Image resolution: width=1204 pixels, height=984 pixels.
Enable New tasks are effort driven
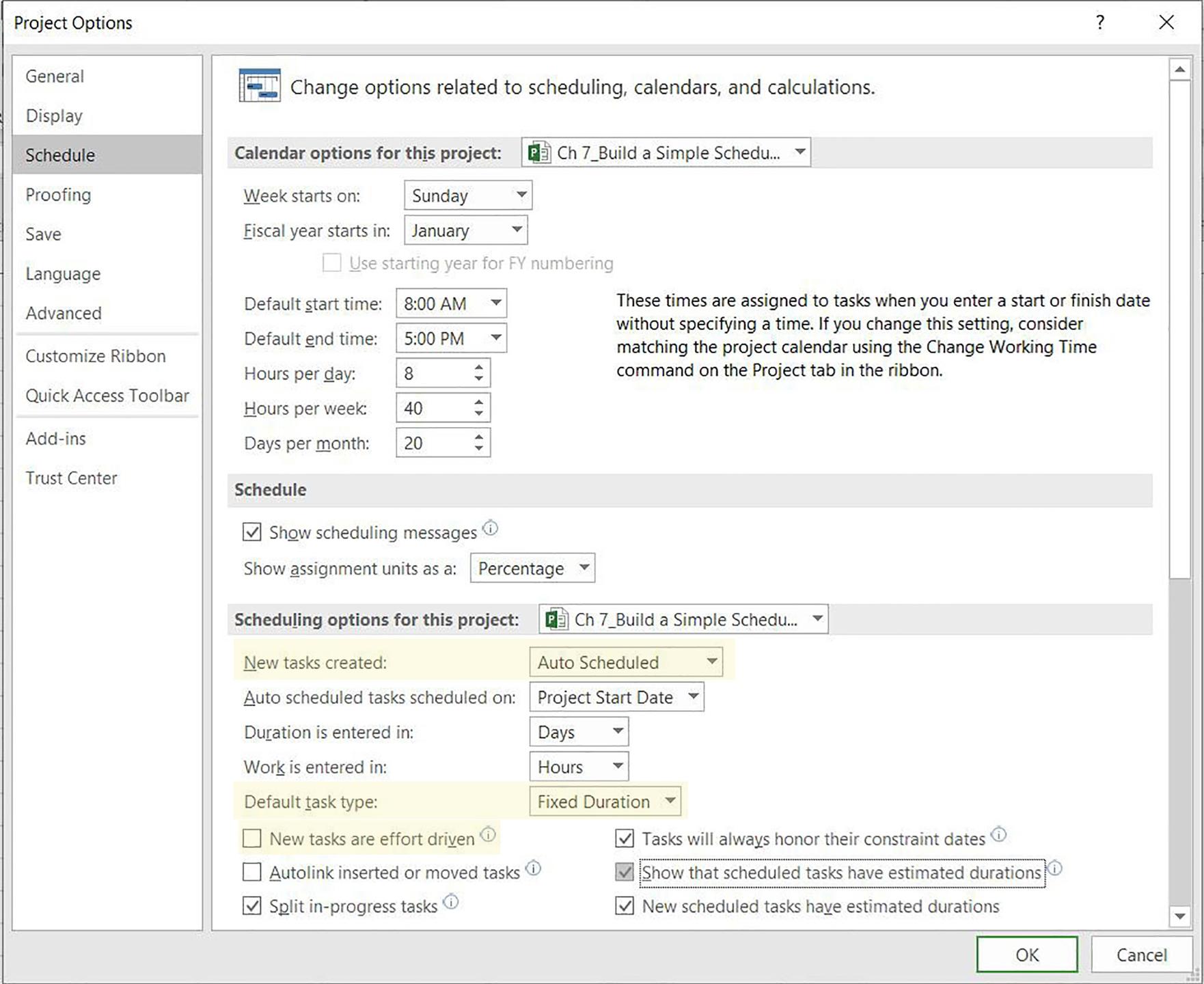pos(252,838)
